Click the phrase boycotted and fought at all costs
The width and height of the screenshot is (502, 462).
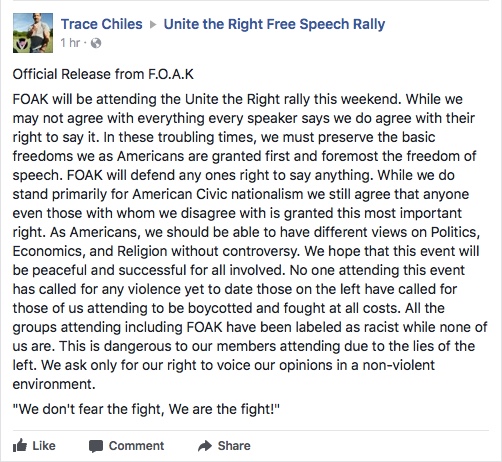(x=294, y=308)
